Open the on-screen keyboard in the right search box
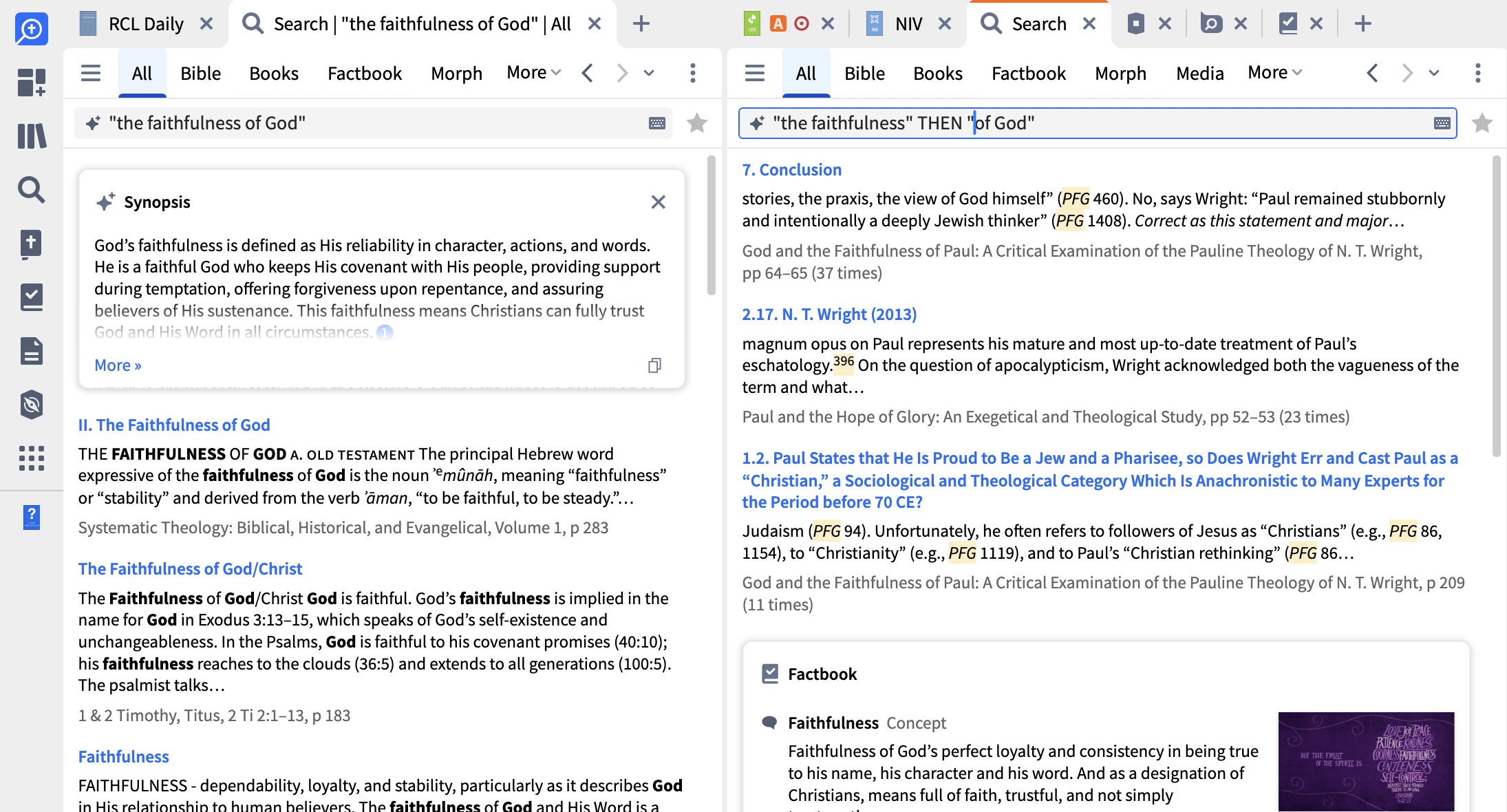Screen dimensions: 1507x812 tap(1442, 123)
